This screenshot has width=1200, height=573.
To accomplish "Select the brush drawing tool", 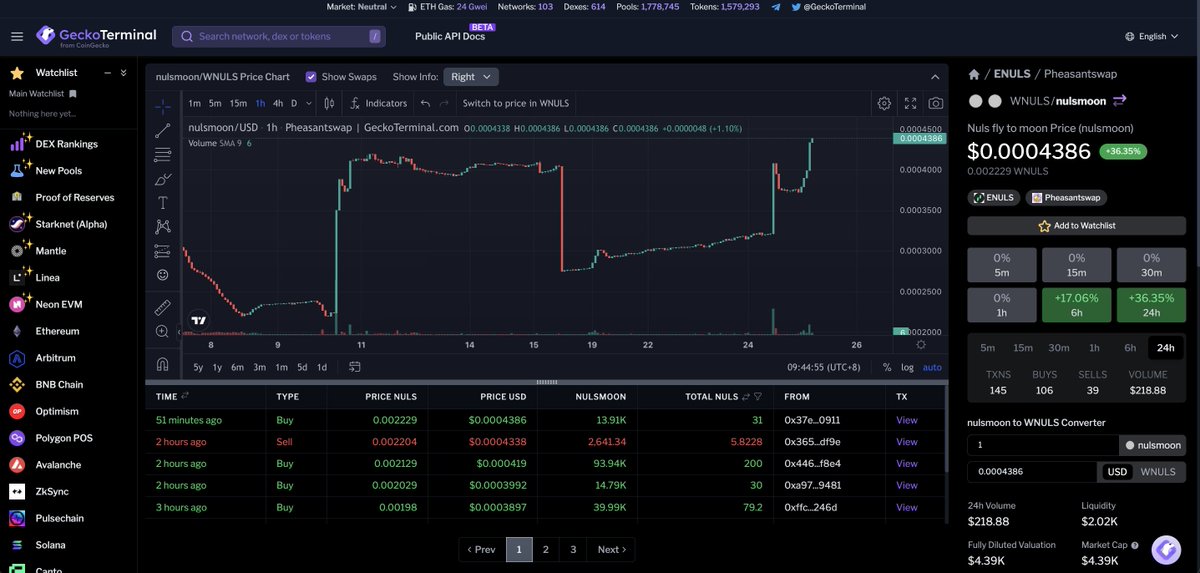I will pyautogui.click(x=163, y=180).
